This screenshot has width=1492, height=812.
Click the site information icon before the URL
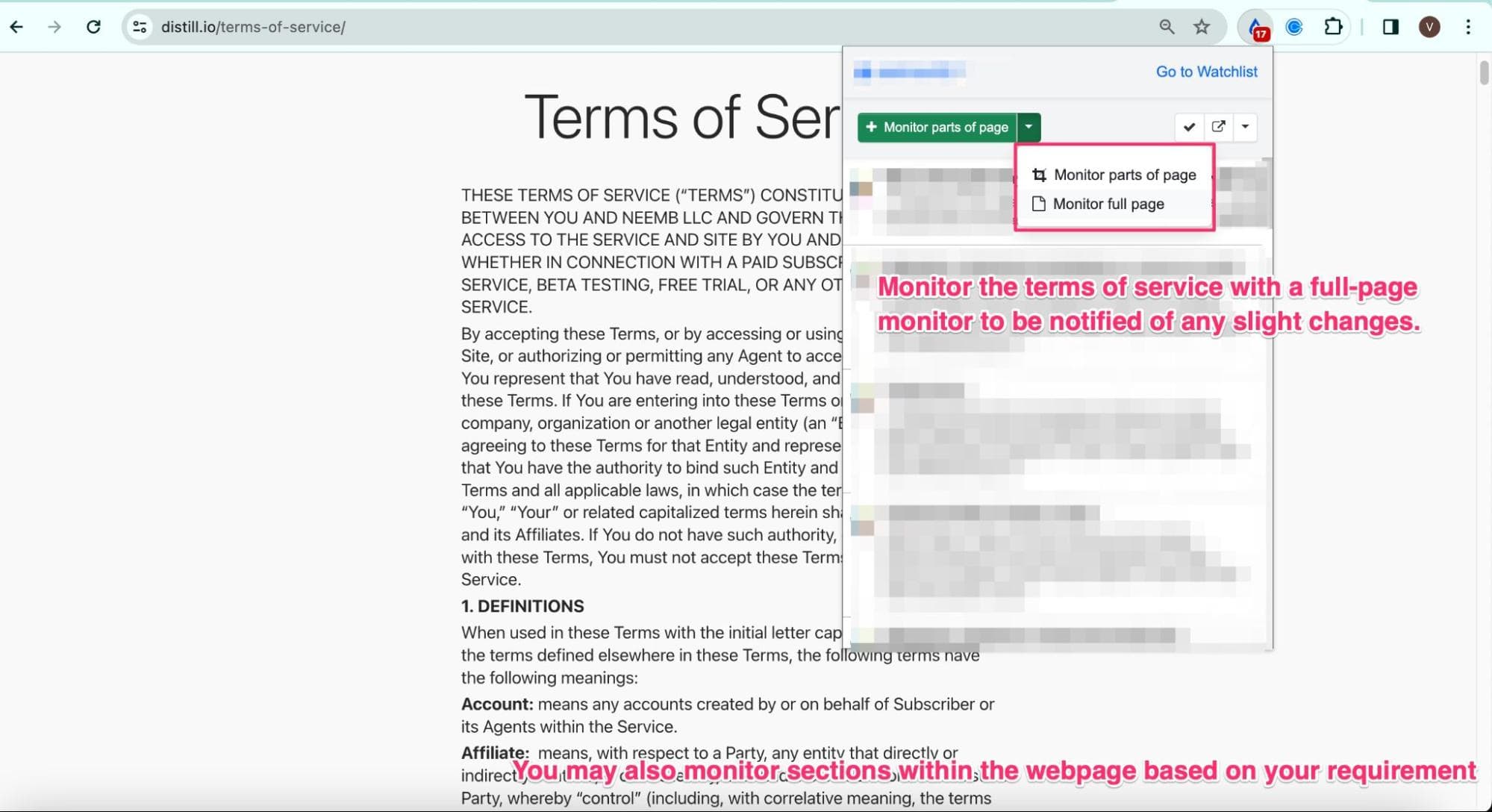(x=139, y=26)
